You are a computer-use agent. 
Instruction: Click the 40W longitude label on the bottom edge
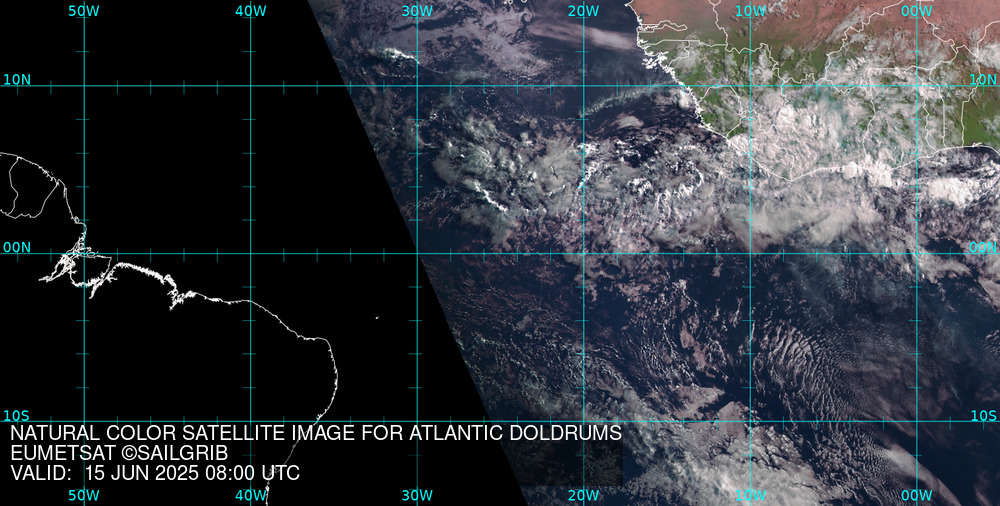click(251, 495)
